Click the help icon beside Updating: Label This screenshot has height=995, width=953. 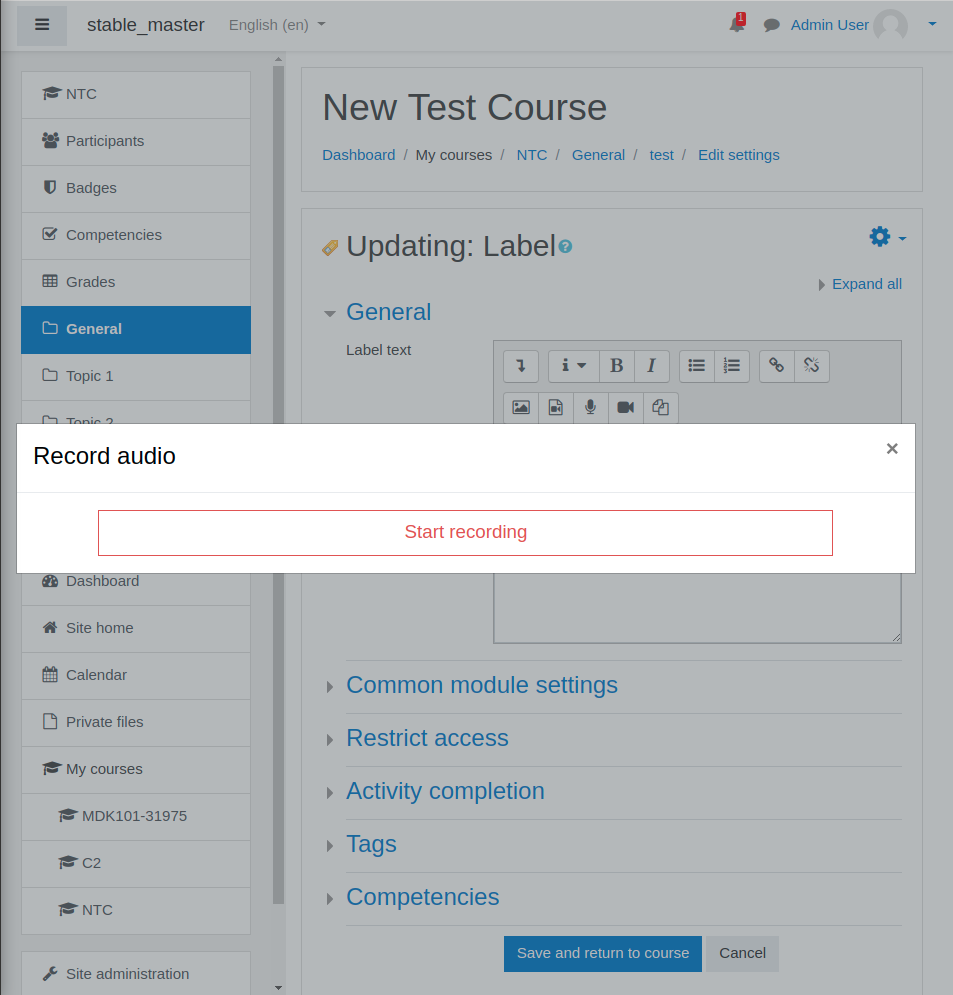[x=565, y=246]
